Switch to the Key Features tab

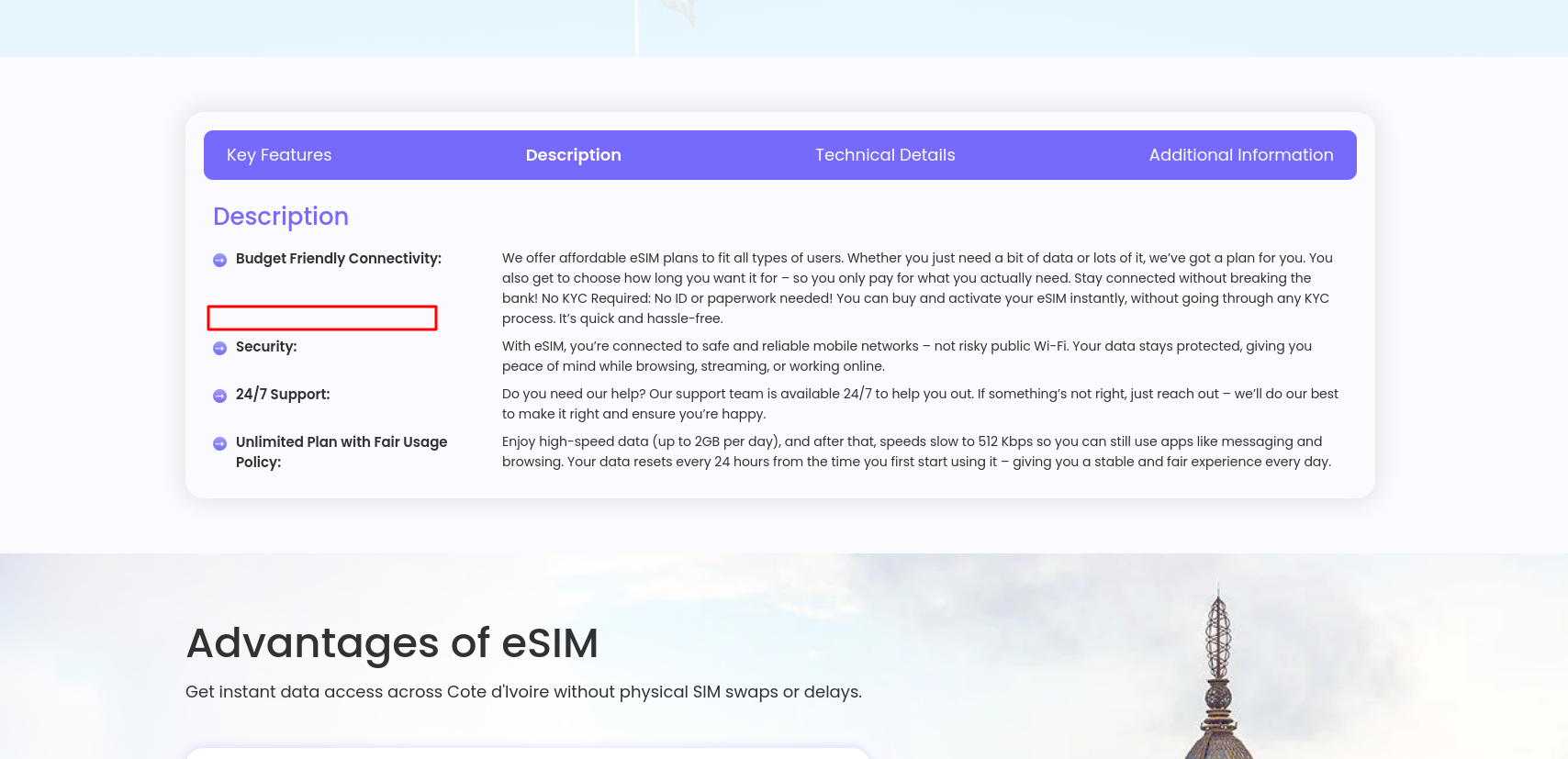coord(279,155)
